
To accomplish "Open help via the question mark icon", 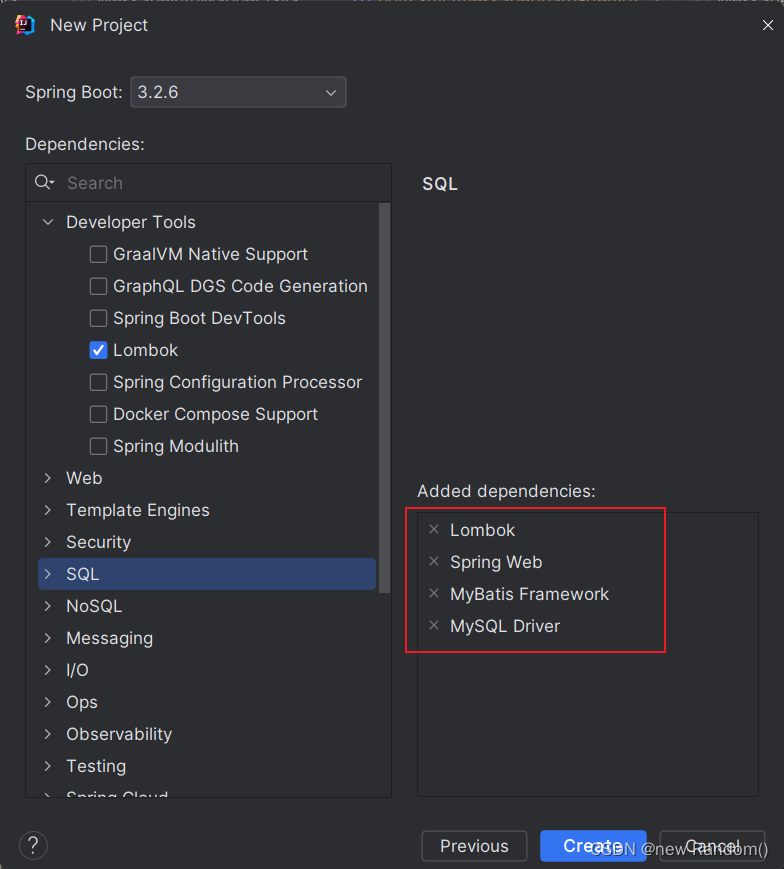I will 33,845.
